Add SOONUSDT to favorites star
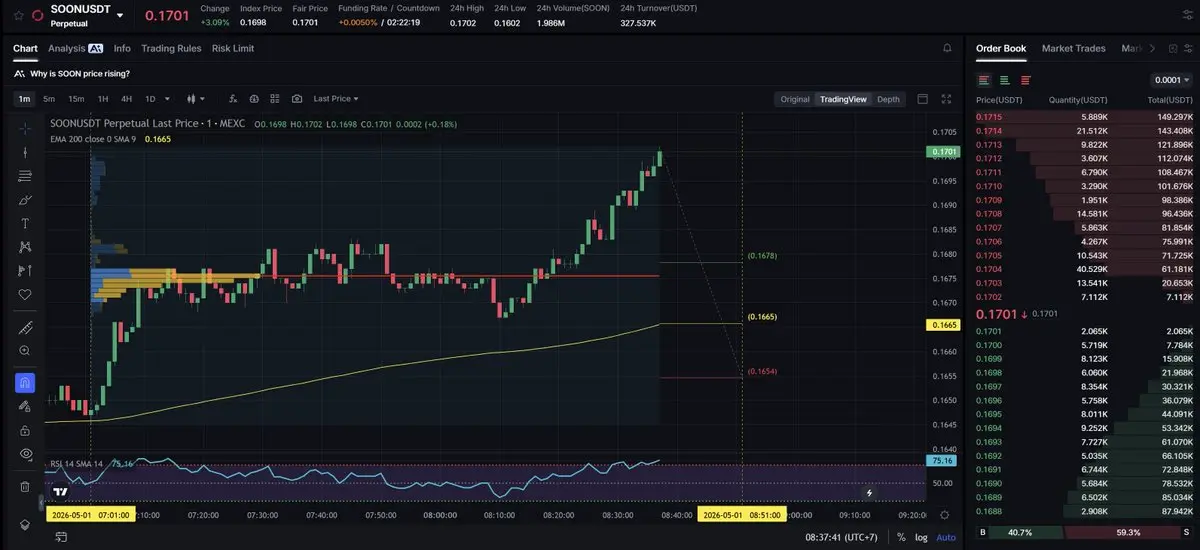Viewport: 1200px width, 550px height. coord(18,16)
